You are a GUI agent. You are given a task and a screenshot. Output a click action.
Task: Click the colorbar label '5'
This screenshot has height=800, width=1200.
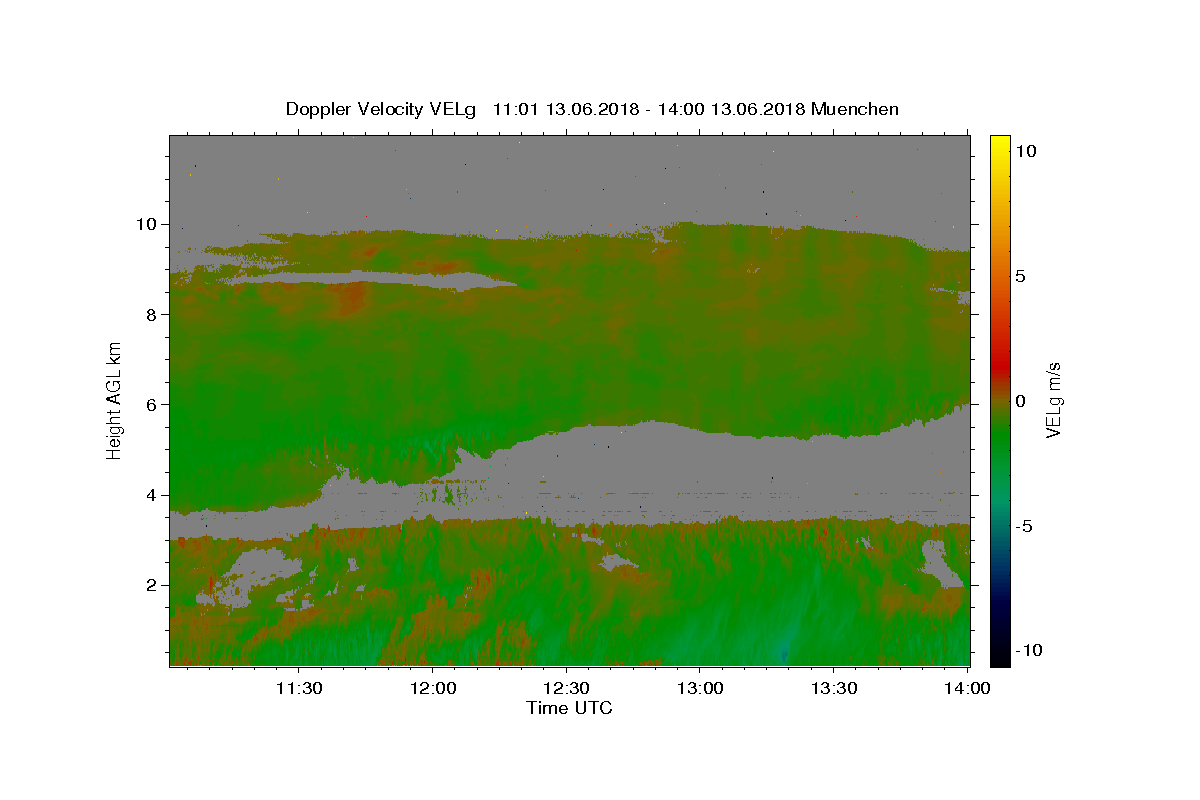tap(1020, 276)
